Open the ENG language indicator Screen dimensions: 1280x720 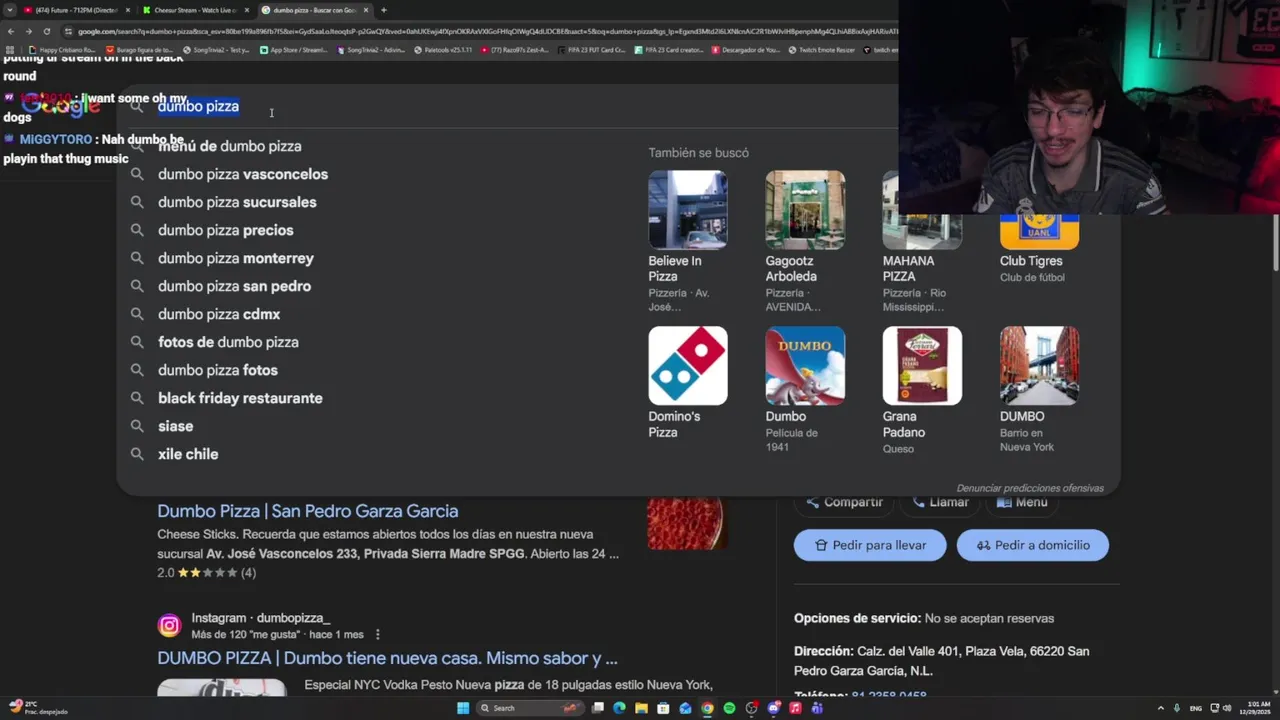pos(1195,708)
